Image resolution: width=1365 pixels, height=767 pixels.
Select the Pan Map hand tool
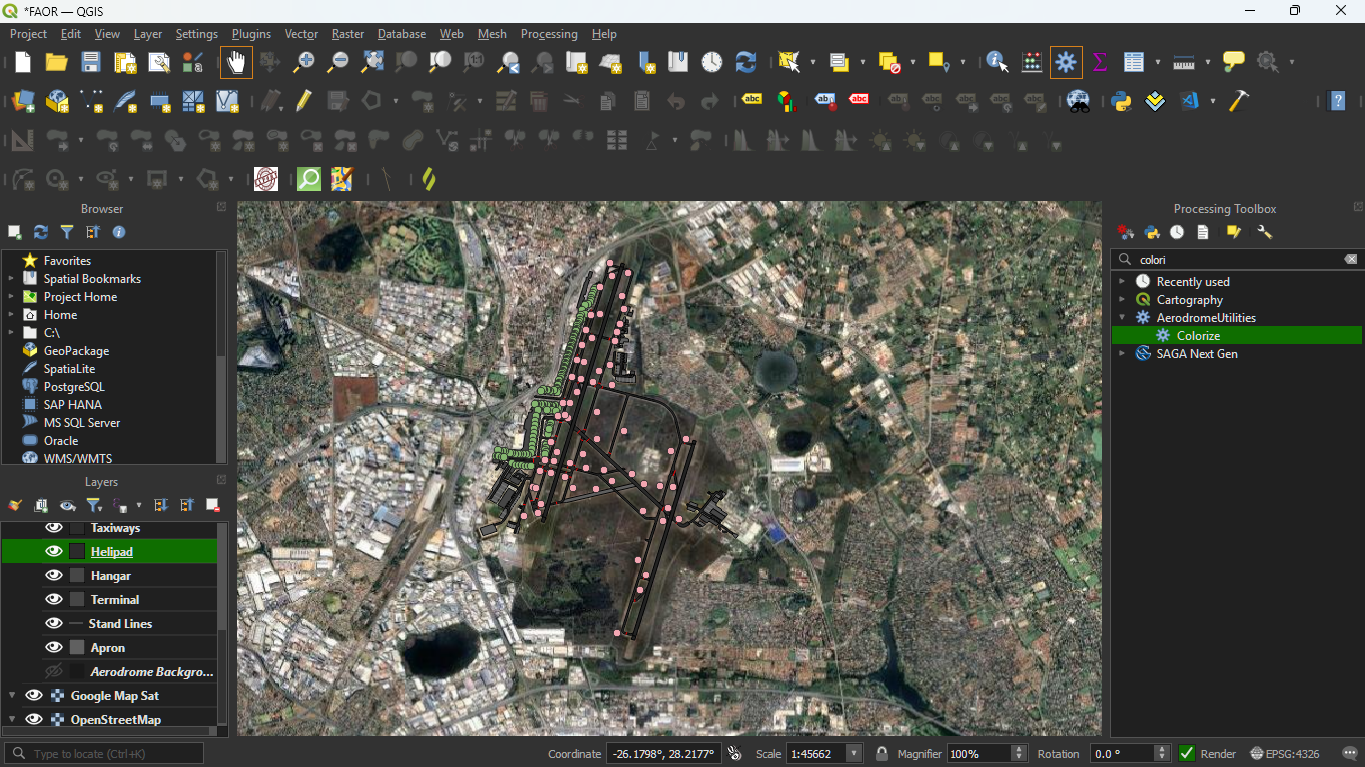point(236,62)
